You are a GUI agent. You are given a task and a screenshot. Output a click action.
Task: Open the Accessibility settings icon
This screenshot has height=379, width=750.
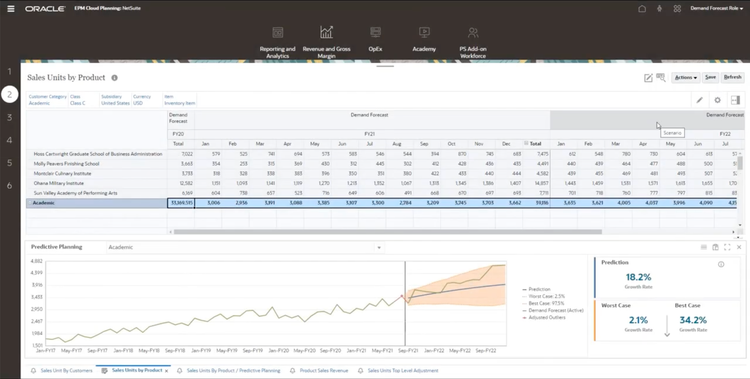click(x=660, y=9)
